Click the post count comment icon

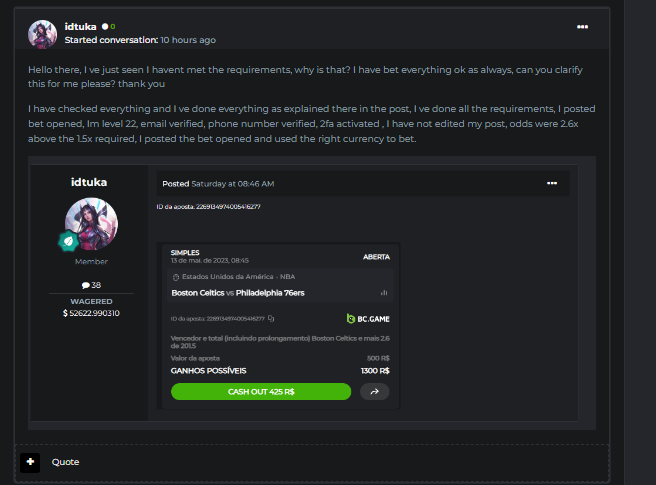(x=86, y=285)
